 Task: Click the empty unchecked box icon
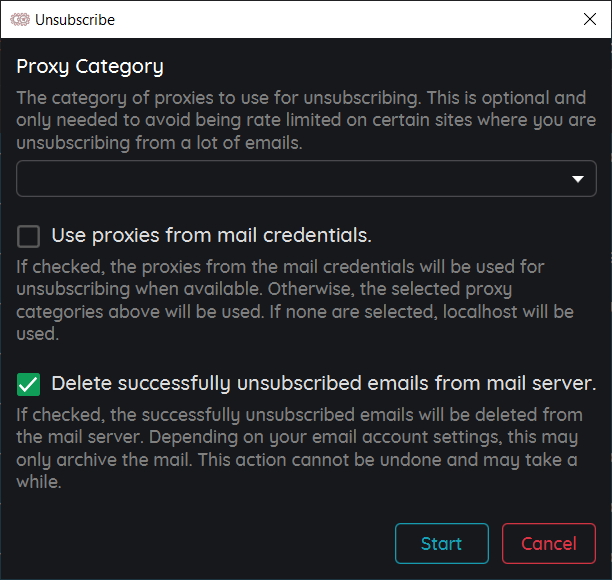click(29, 236)
